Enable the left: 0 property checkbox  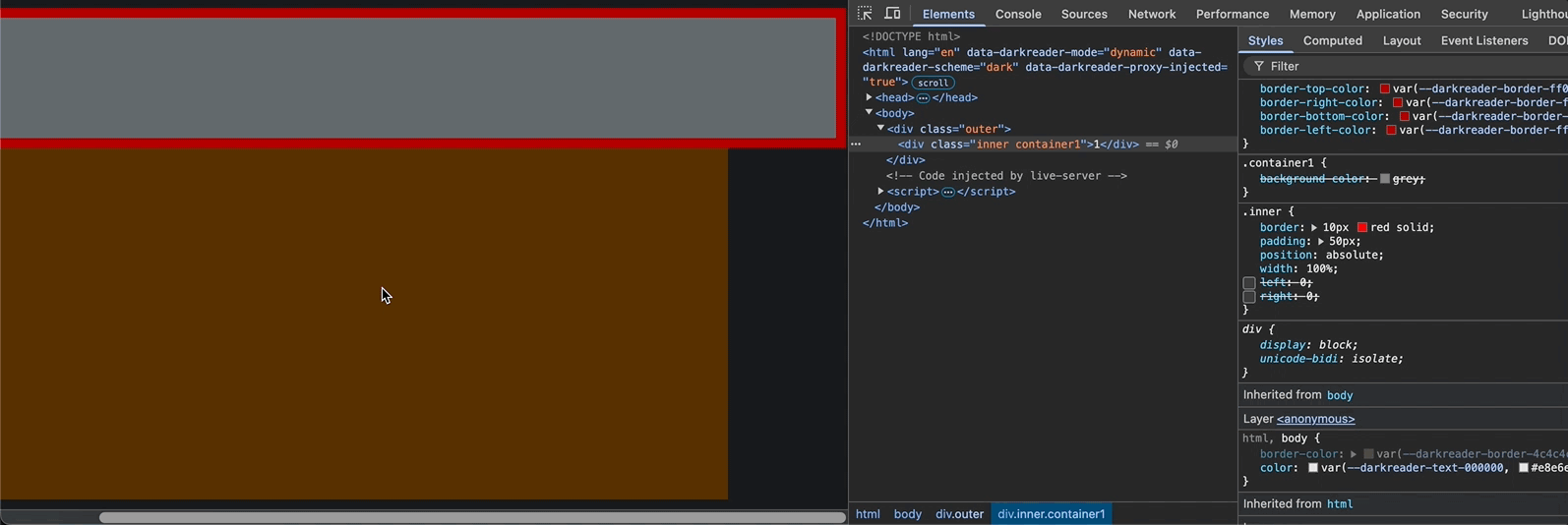pos(1249,283)
